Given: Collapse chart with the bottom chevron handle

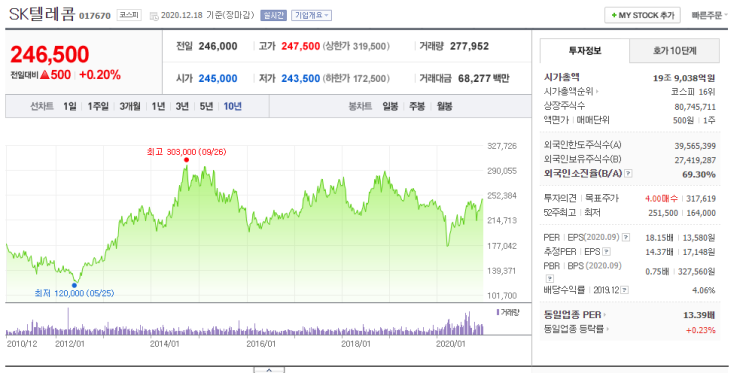Looking at the screenshot, I should (269, 370).
